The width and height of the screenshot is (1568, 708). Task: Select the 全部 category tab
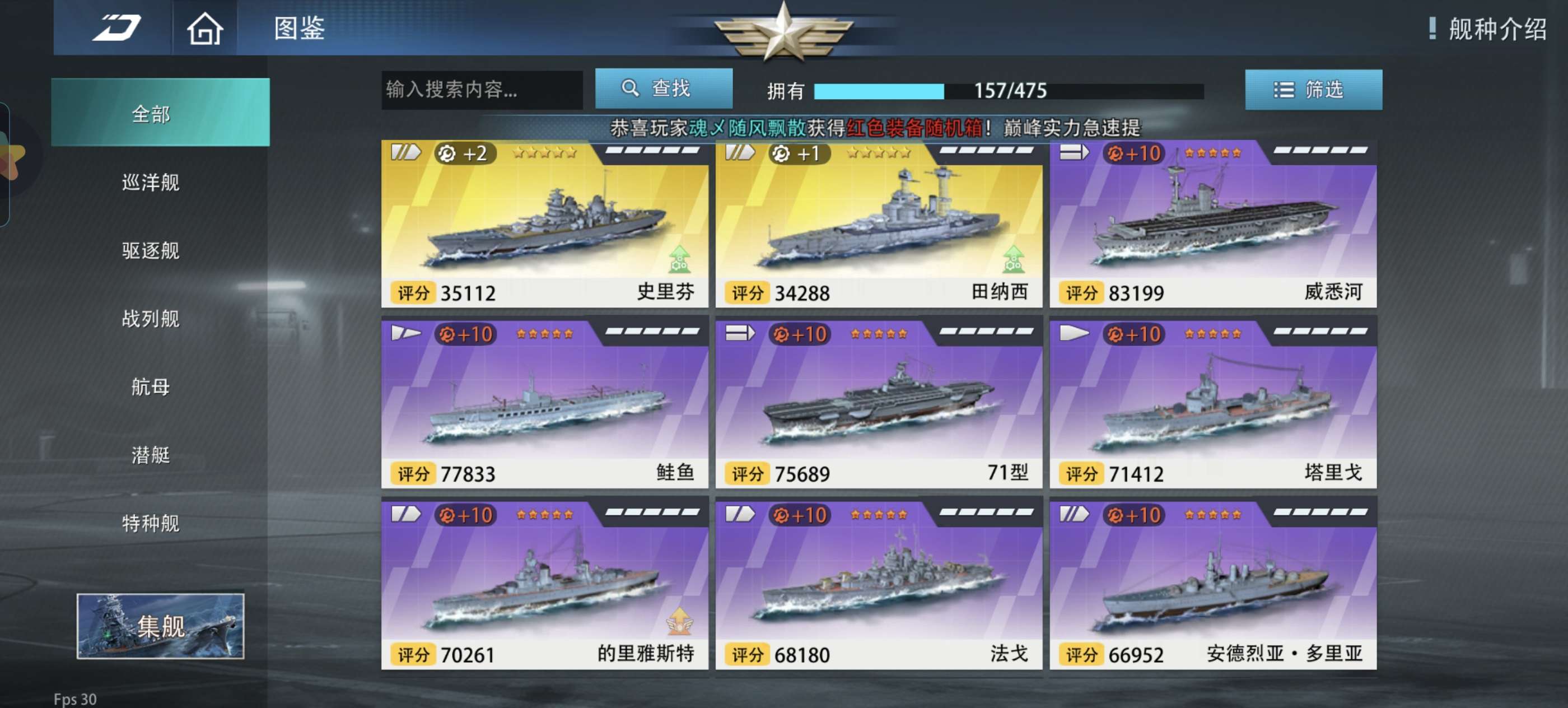[x=161, y=113]
